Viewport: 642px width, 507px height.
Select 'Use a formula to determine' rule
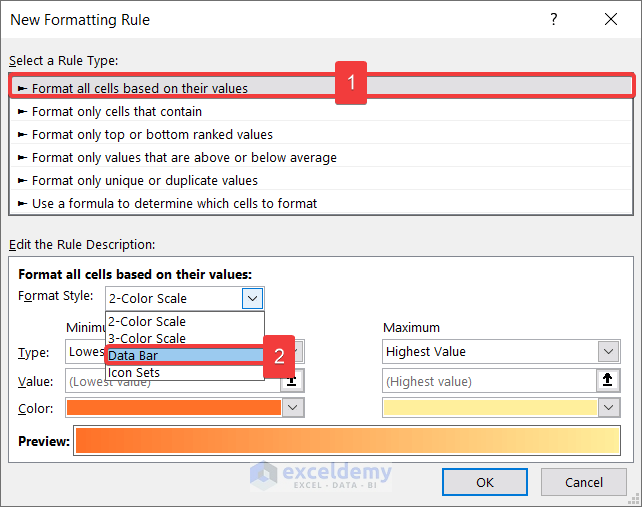coord(174,203)
